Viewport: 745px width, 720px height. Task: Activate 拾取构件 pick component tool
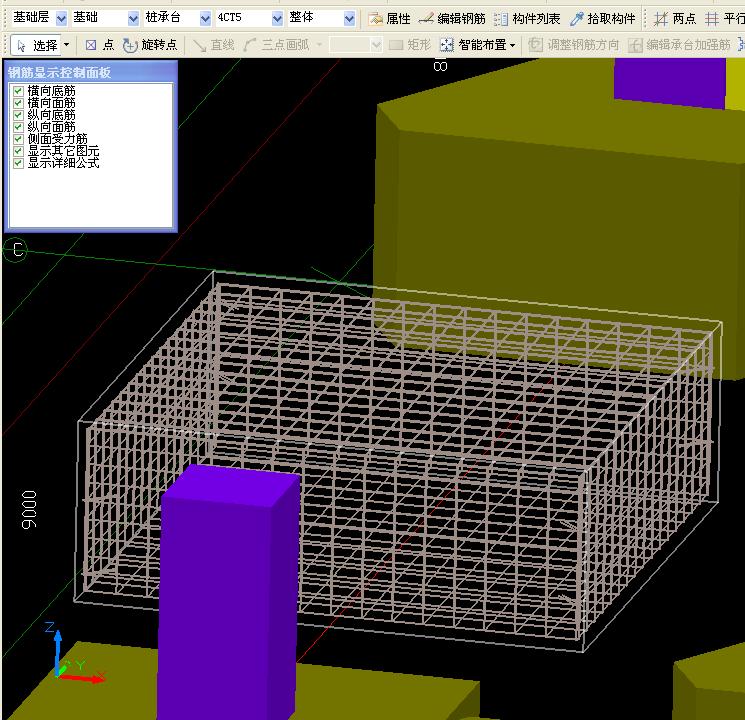602,18
